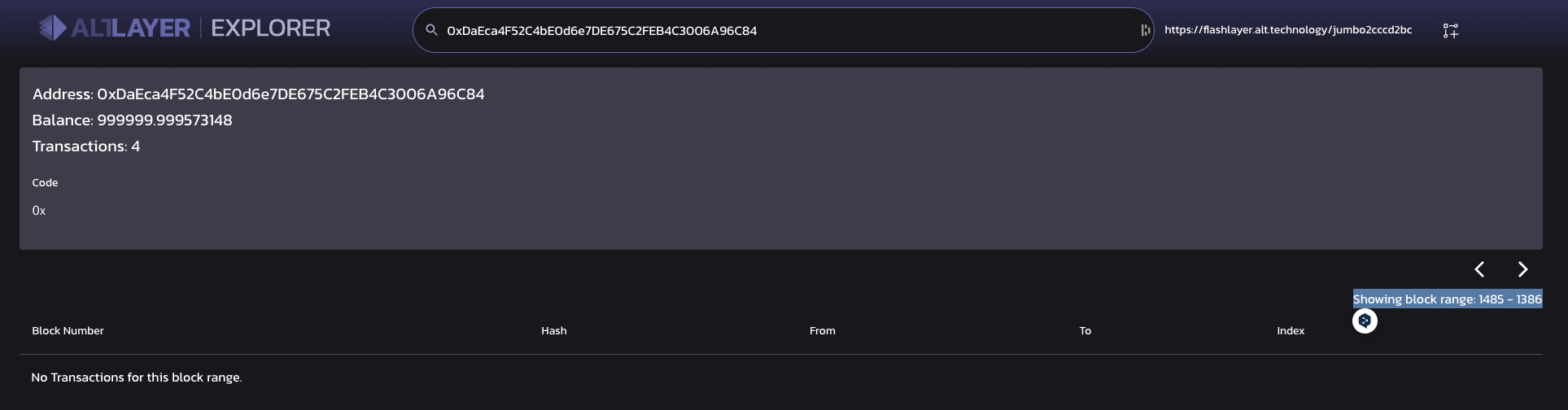Click the Balance value 999999.999573148
1568x410 pixels.
point(164,120)
